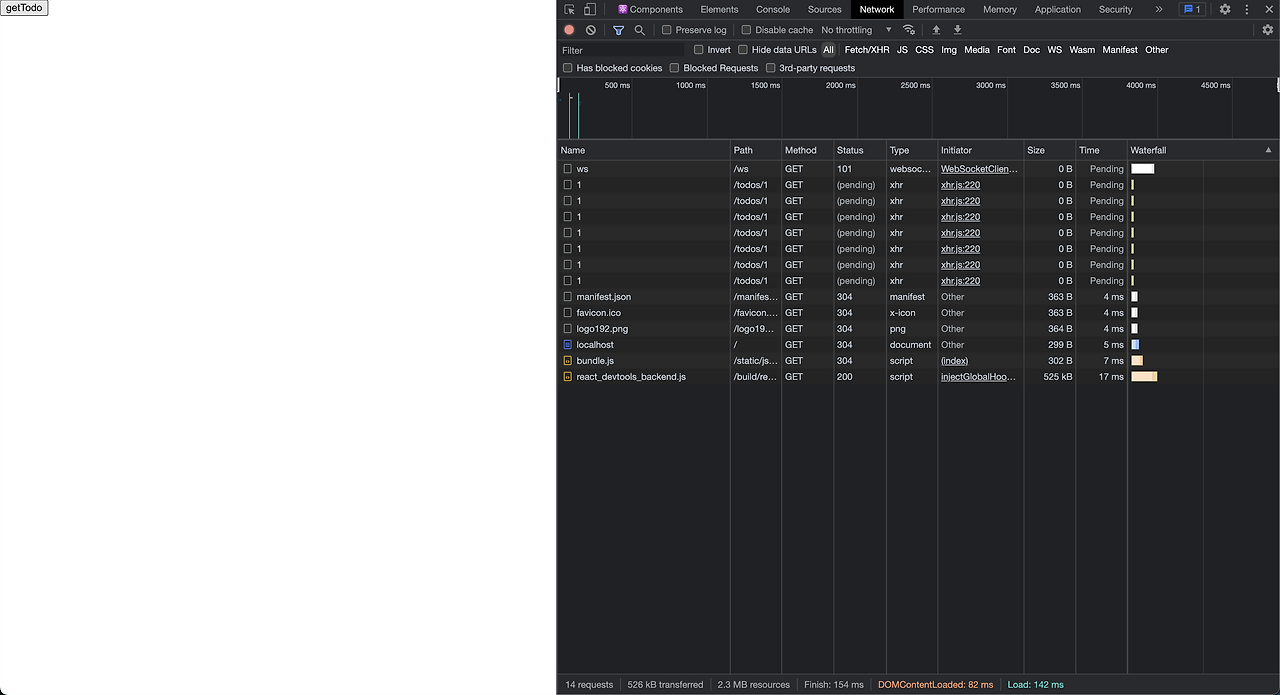This screenshot has height=695, width=1280.
Task: Switch to the Security tab
Action: pos(1116,9)
